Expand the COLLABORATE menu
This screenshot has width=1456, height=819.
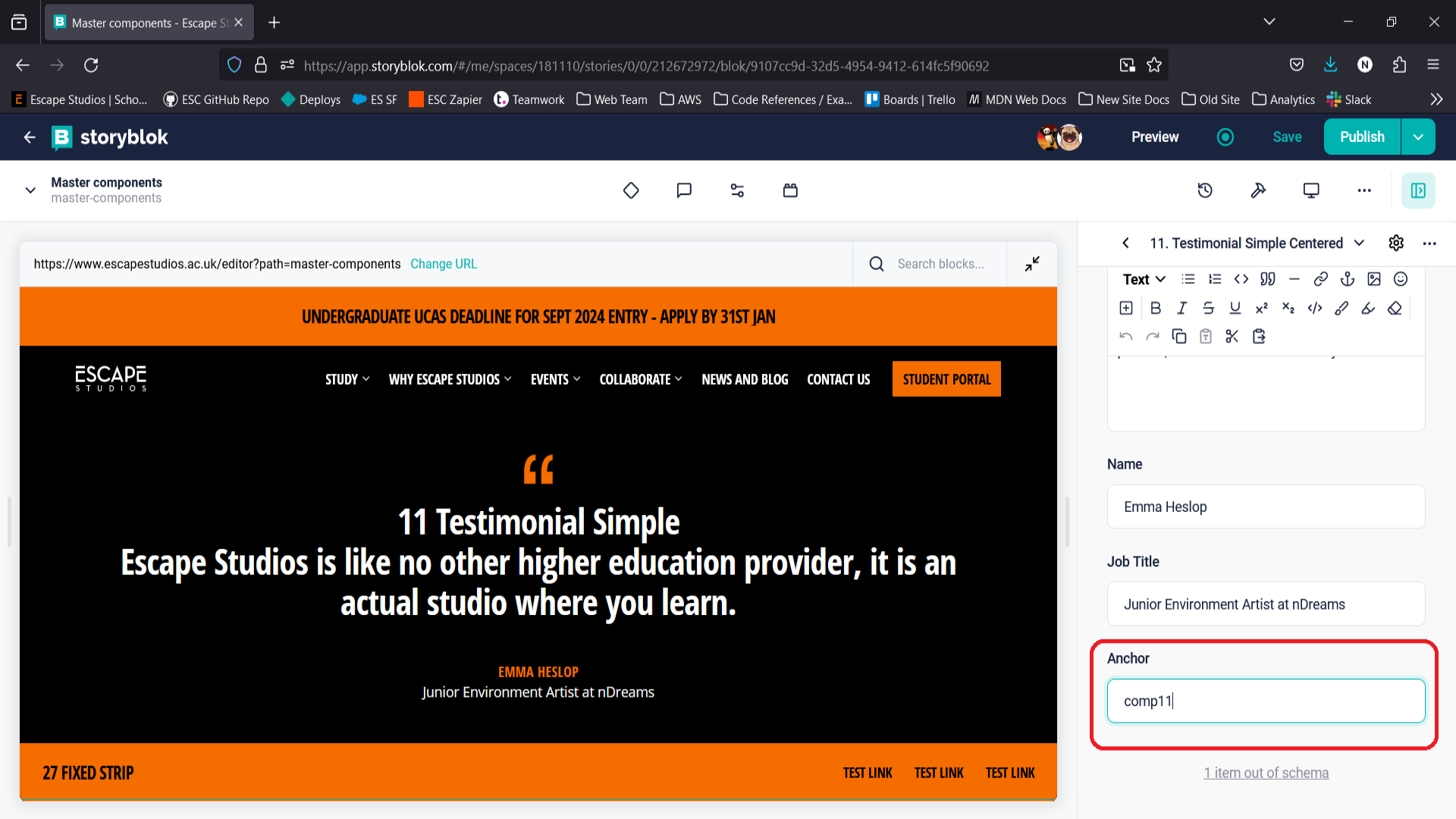(x=641, y=379)
